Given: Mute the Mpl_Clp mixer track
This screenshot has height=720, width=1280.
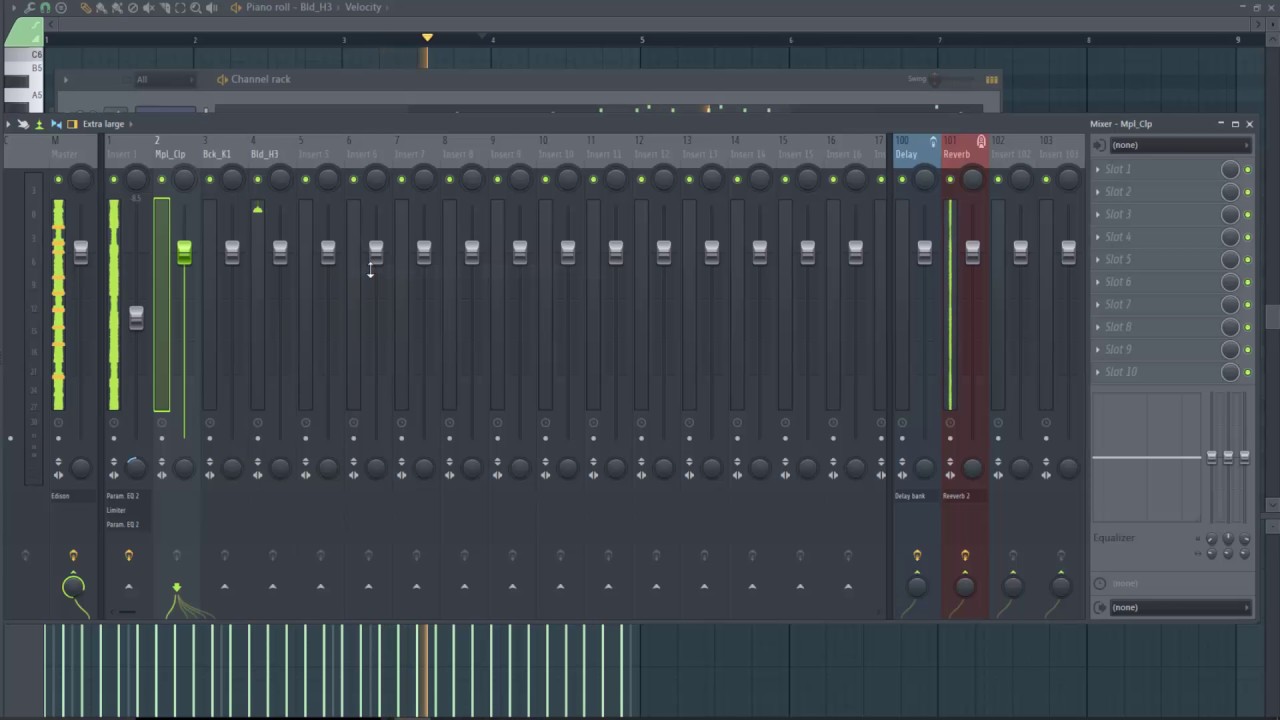Looking at the screenshot, I should [162, 180].
